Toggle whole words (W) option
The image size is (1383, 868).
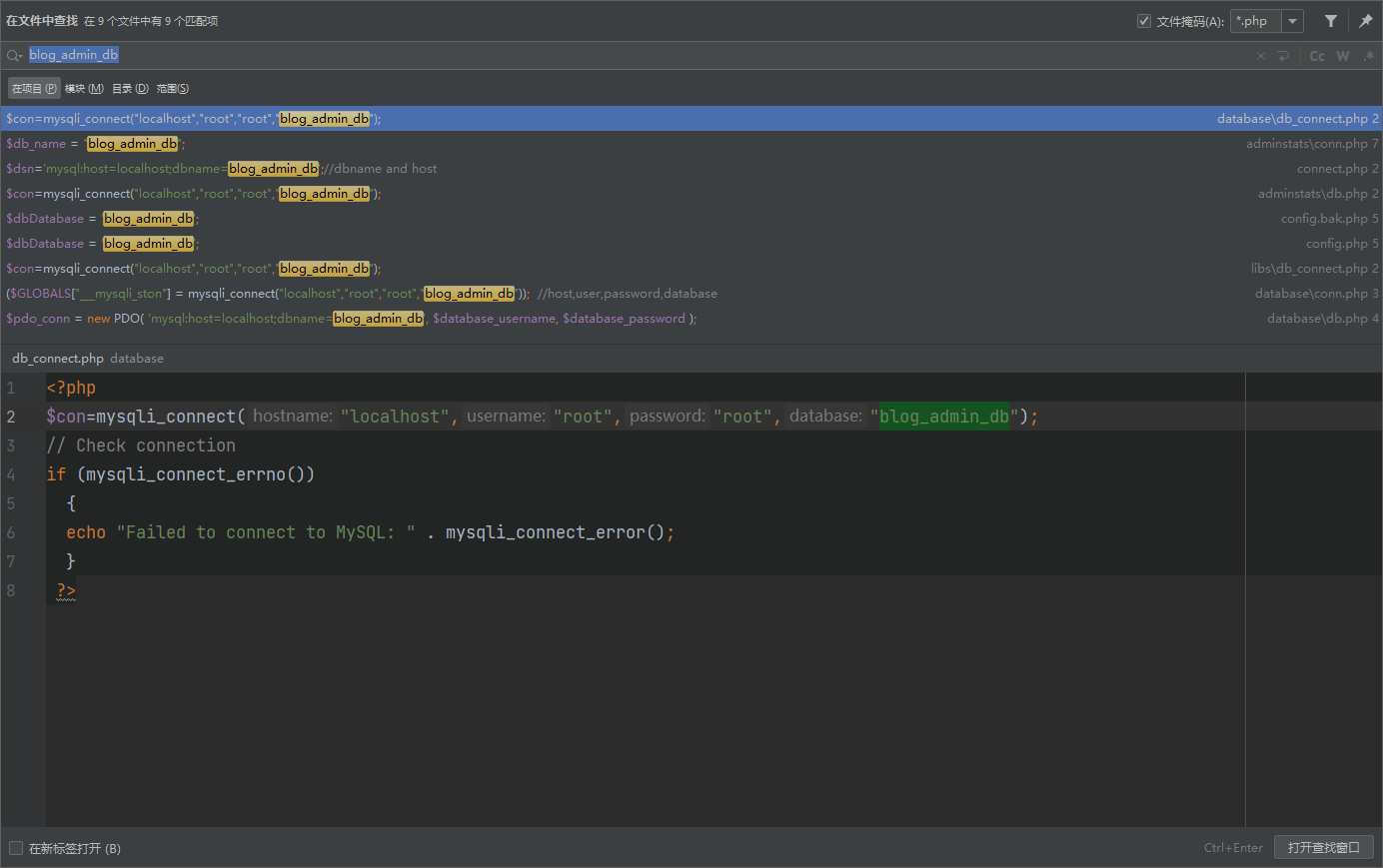click(1343, 56)
